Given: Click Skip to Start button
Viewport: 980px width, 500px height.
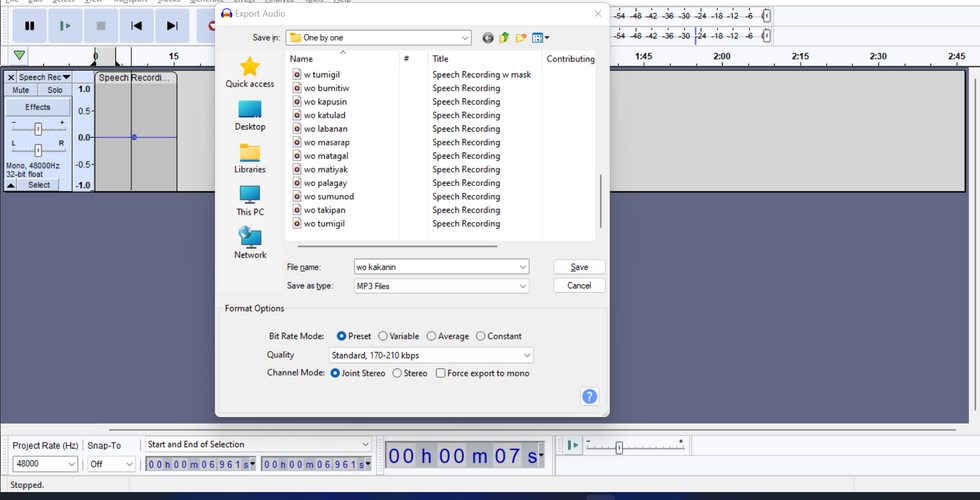Looking at the screenshot, I should (136, 26).
